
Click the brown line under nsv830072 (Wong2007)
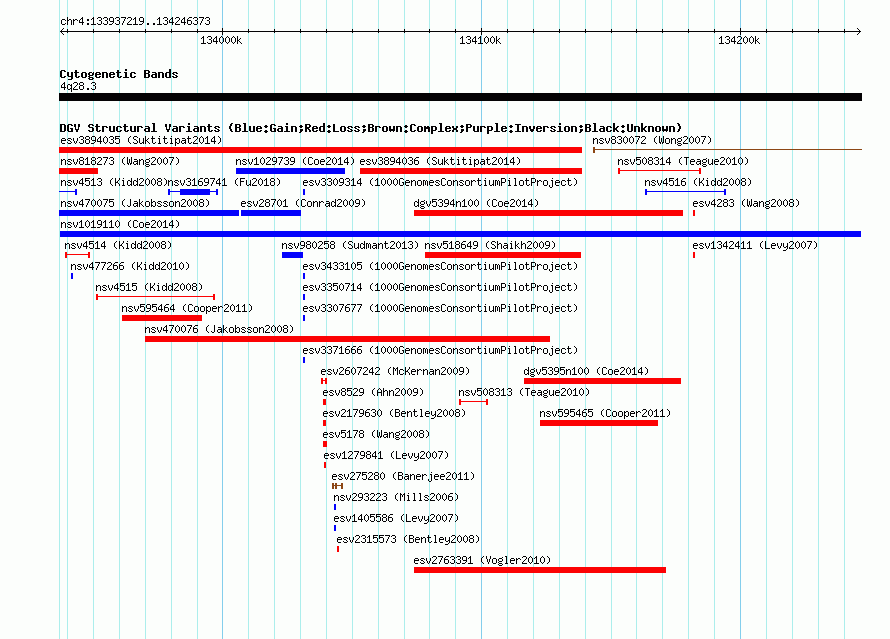pyautogui.click(x=727, y=150)
